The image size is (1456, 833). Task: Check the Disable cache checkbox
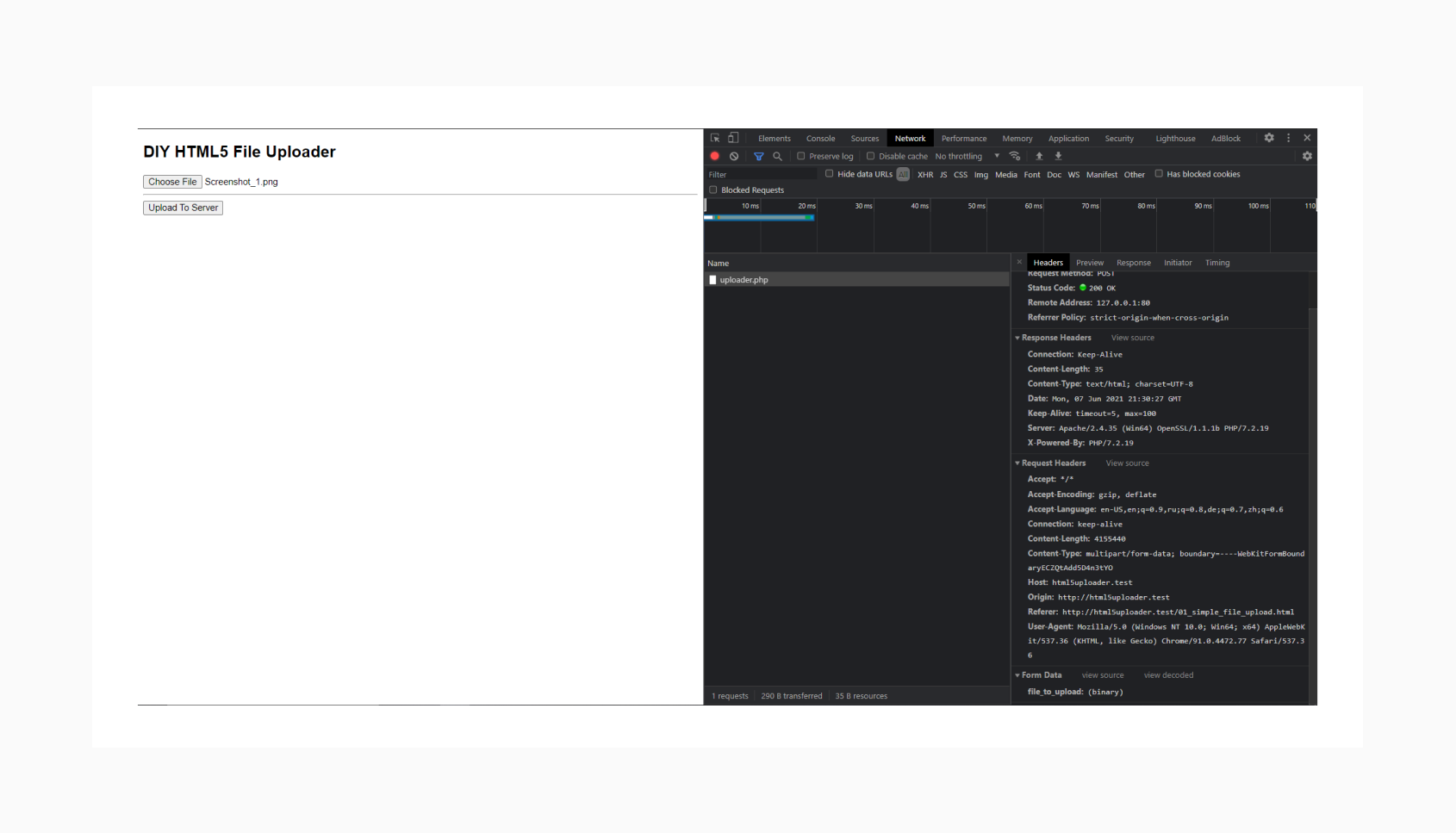[x=870, y=156]
